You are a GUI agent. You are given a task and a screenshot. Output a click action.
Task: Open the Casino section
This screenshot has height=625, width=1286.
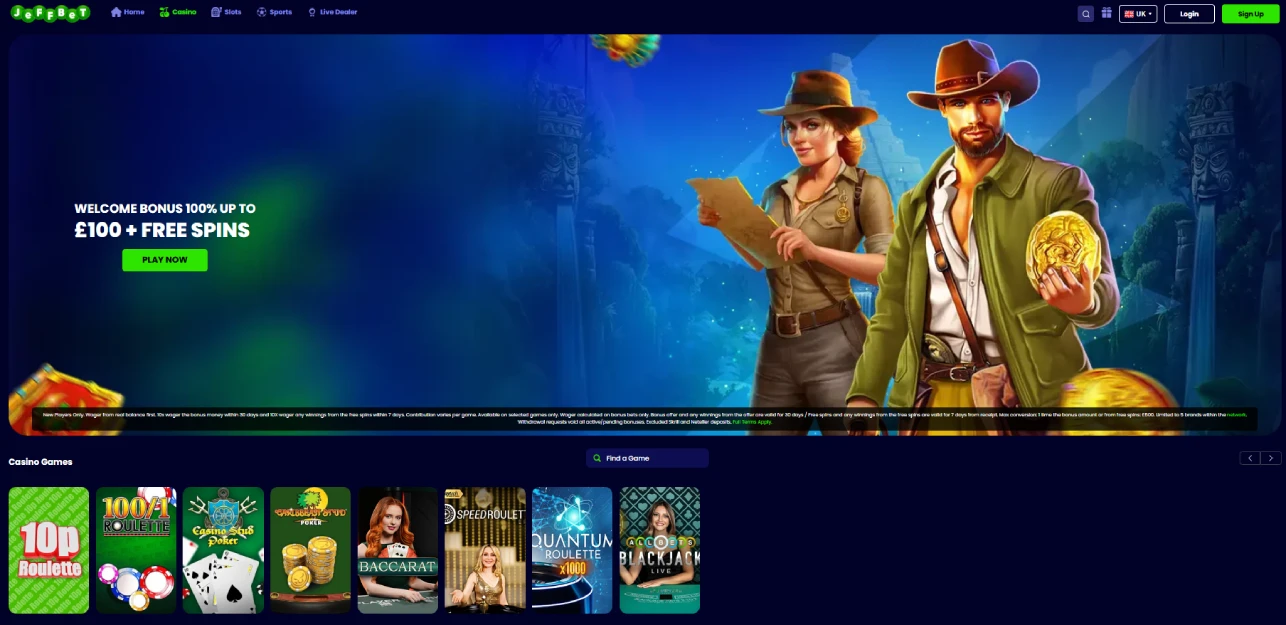click(x=178, y=12)
